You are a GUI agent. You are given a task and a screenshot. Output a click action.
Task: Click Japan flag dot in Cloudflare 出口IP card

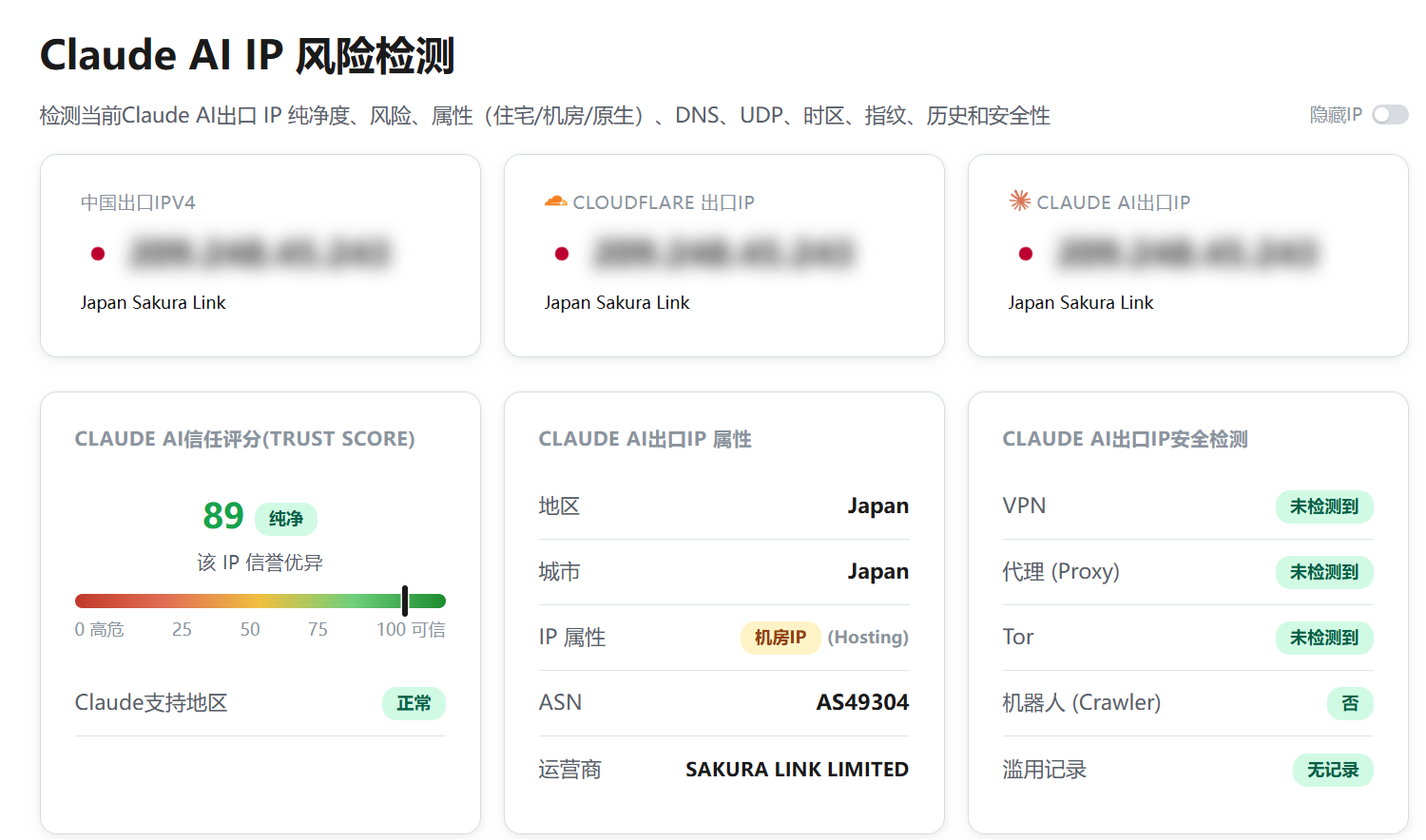(x=561, y=254)
